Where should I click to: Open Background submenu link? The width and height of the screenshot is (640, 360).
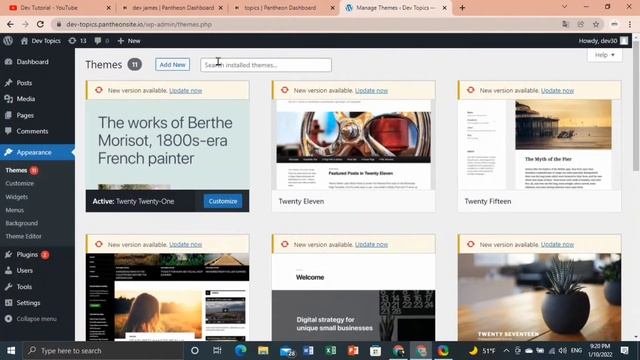click(x=22, y=223)
